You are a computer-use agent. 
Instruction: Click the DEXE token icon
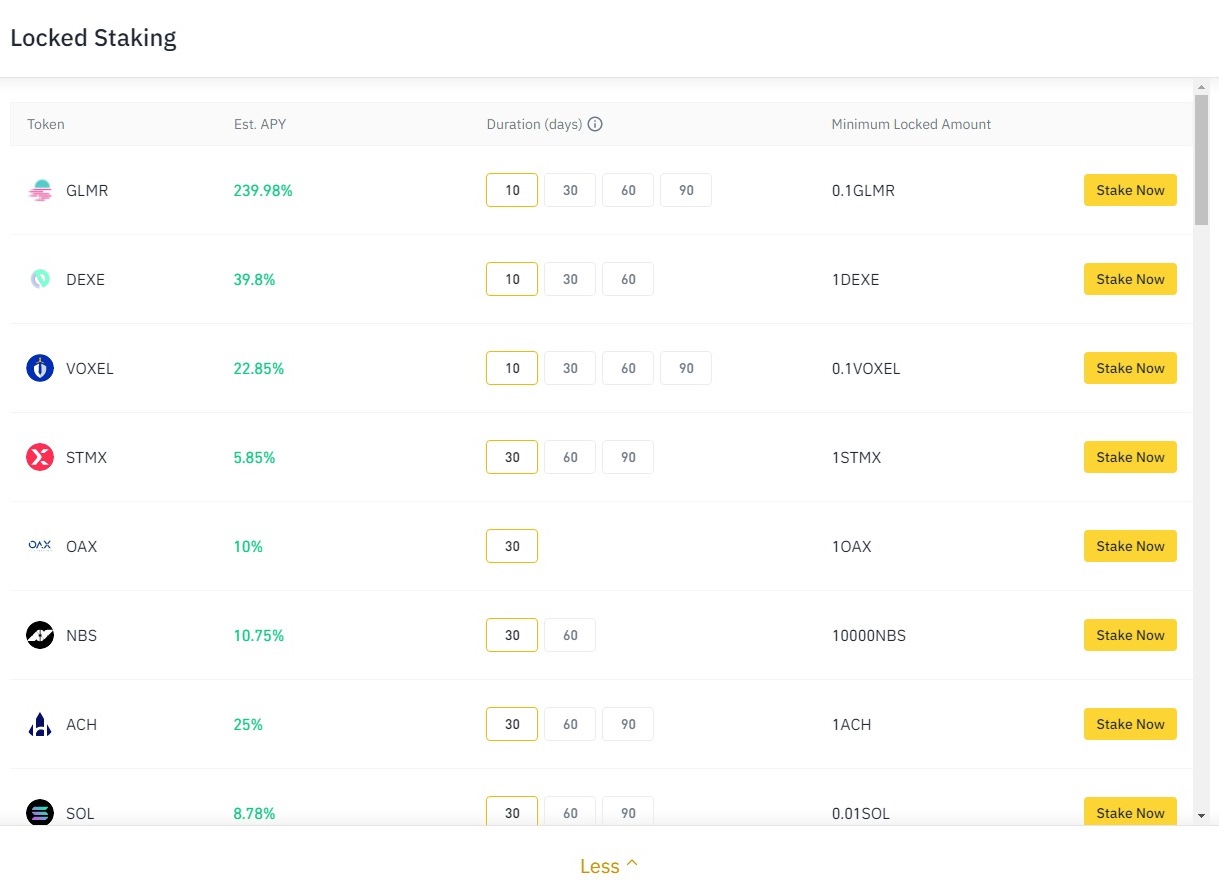click(x=40, y=279)
